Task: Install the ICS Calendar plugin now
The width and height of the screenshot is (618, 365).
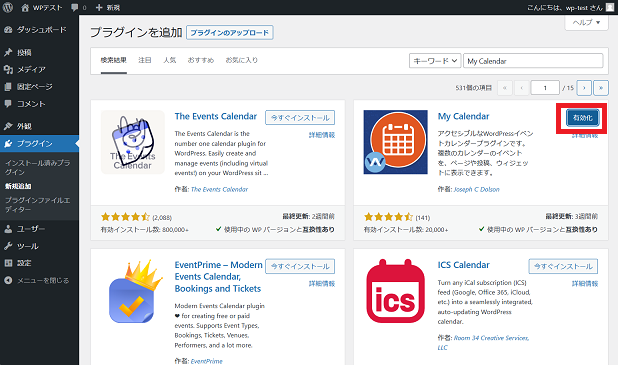Action: [563, 266]
